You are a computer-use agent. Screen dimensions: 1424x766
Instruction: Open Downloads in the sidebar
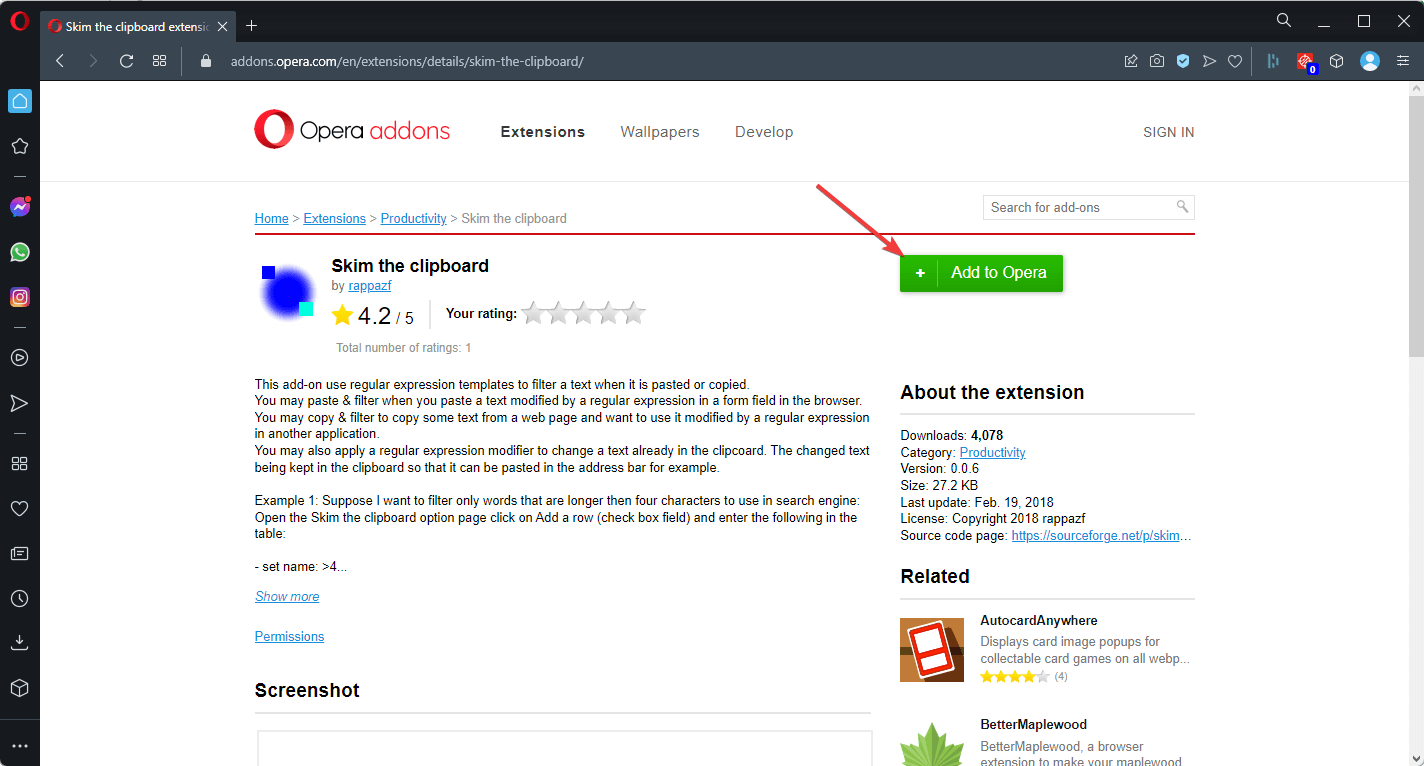tap(19, 643)
